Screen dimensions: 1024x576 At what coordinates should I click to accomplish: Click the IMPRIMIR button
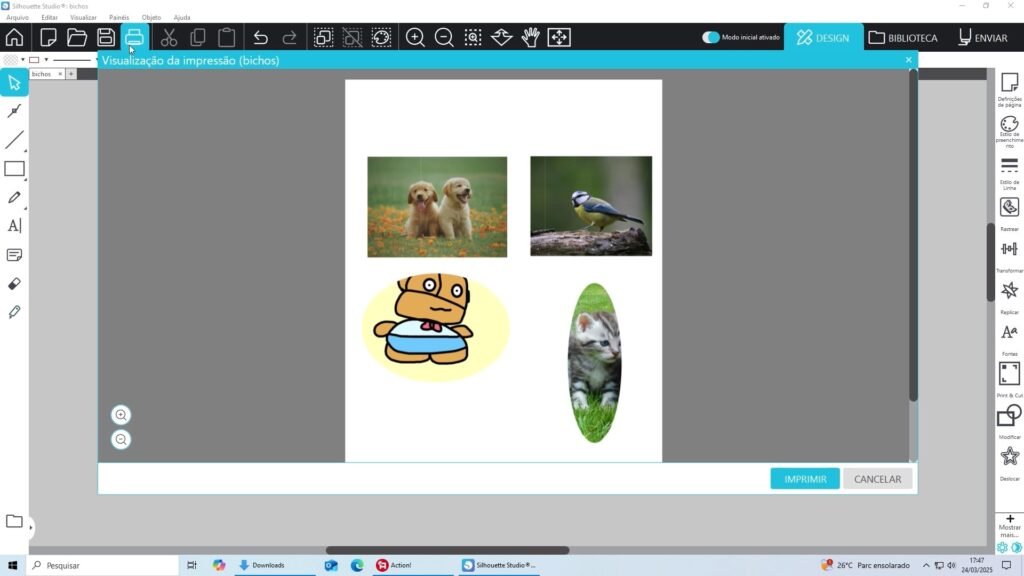[x=805, y=479]
